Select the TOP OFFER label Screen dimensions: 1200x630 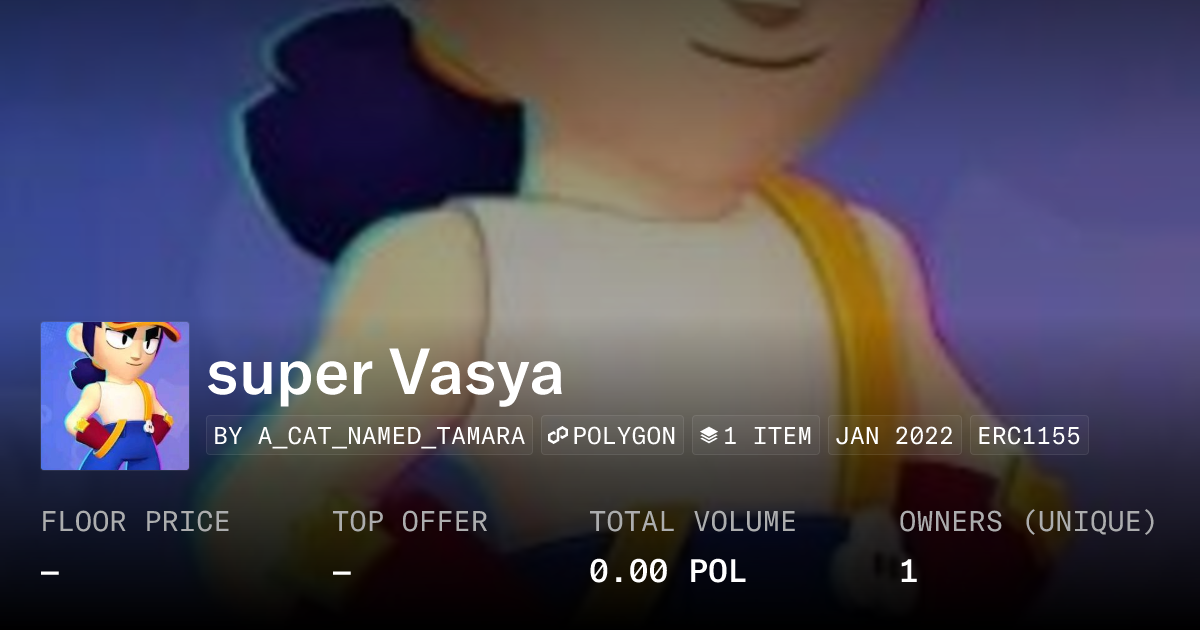click(x=410, y=522)
